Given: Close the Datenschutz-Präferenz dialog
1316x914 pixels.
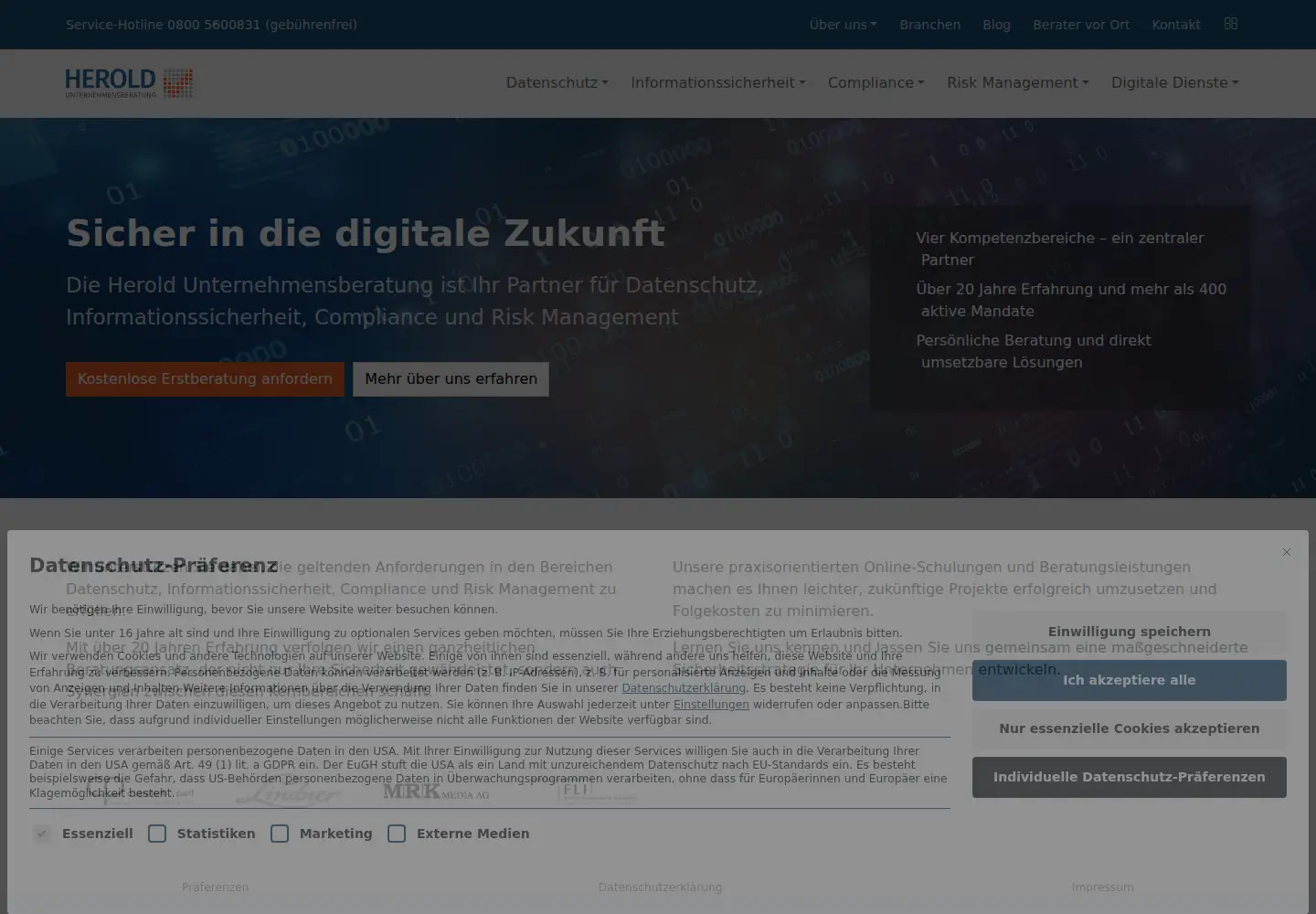Looking at the screenshot, I should coord(1286,552).
